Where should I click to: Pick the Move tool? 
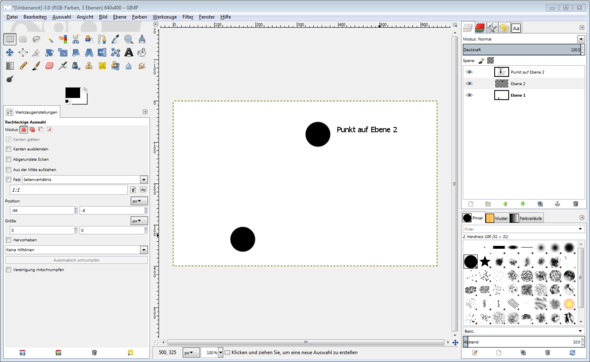coord(10,52)
